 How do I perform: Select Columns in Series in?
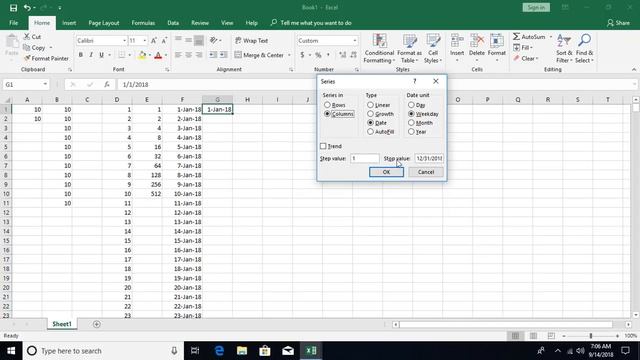(327, 114)
